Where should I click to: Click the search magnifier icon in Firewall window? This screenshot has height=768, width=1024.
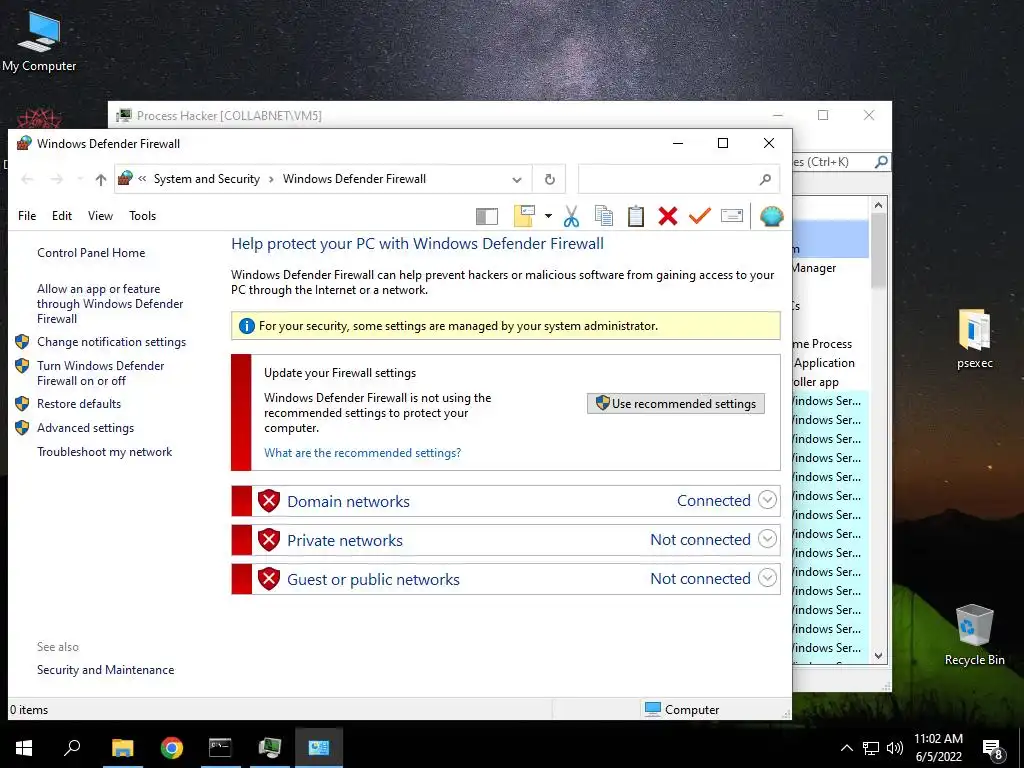click(765, 179)
